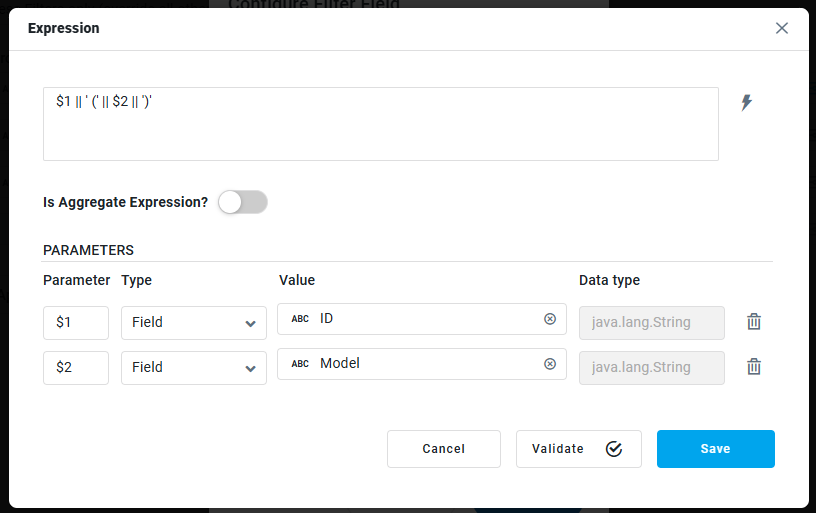Validate the expression
This screenshot has width=816, height=513.
click(578, 449)
